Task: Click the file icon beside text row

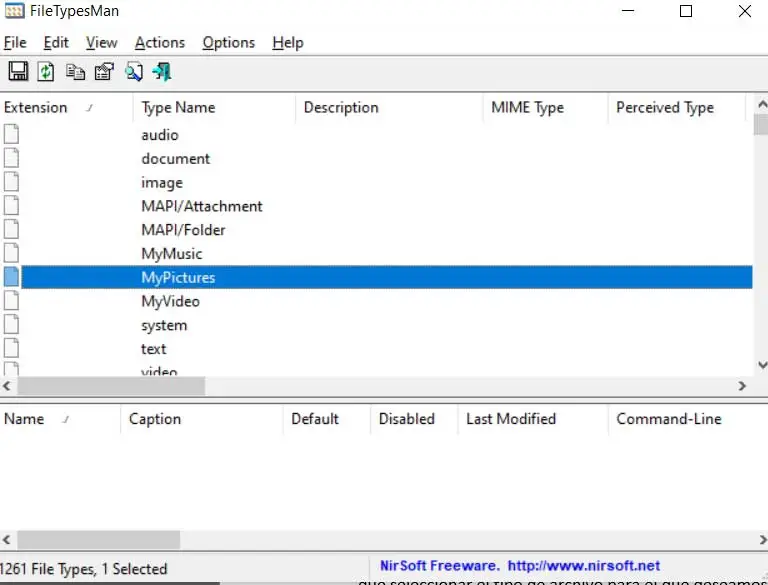Action: pos(11,348)
